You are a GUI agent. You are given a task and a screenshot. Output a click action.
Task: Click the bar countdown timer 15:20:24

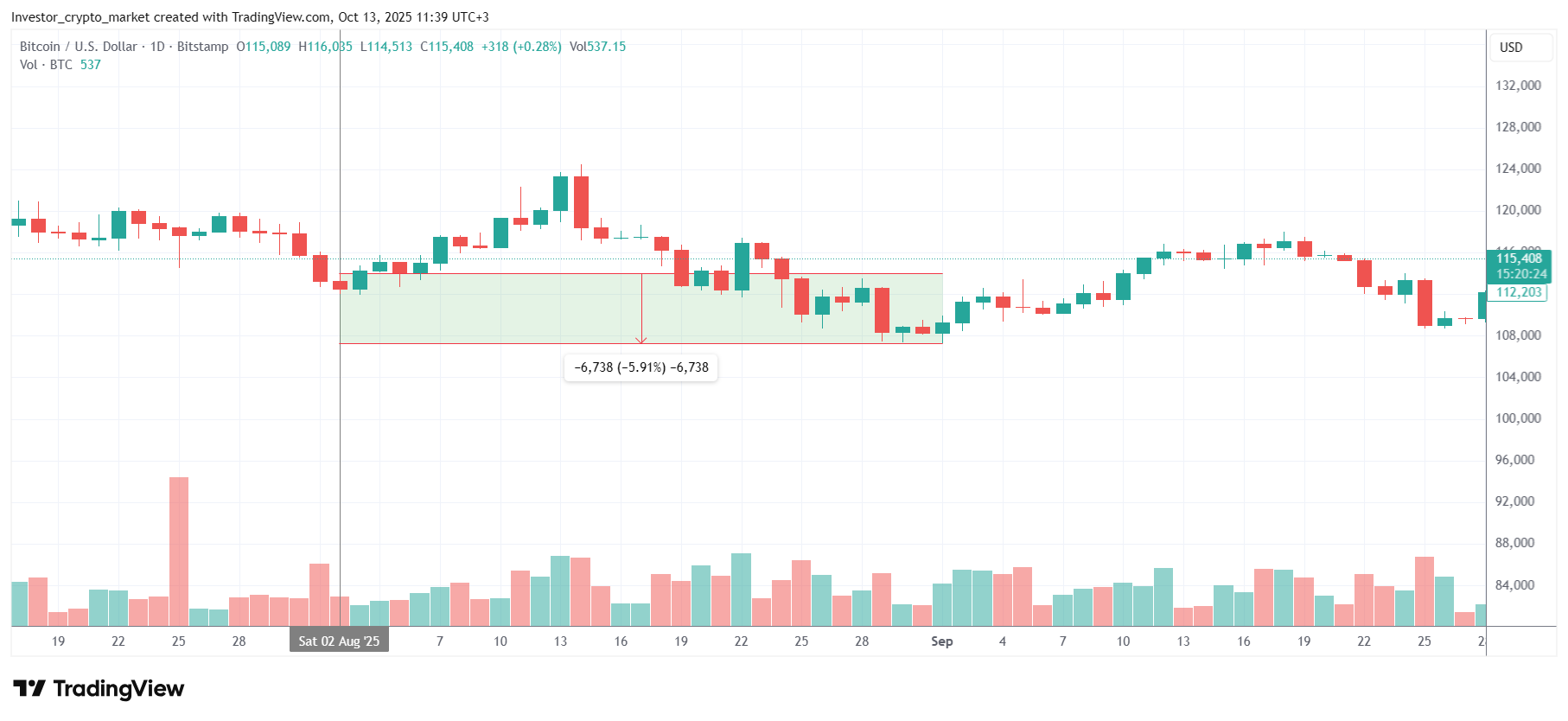[x=1520, y=274]
